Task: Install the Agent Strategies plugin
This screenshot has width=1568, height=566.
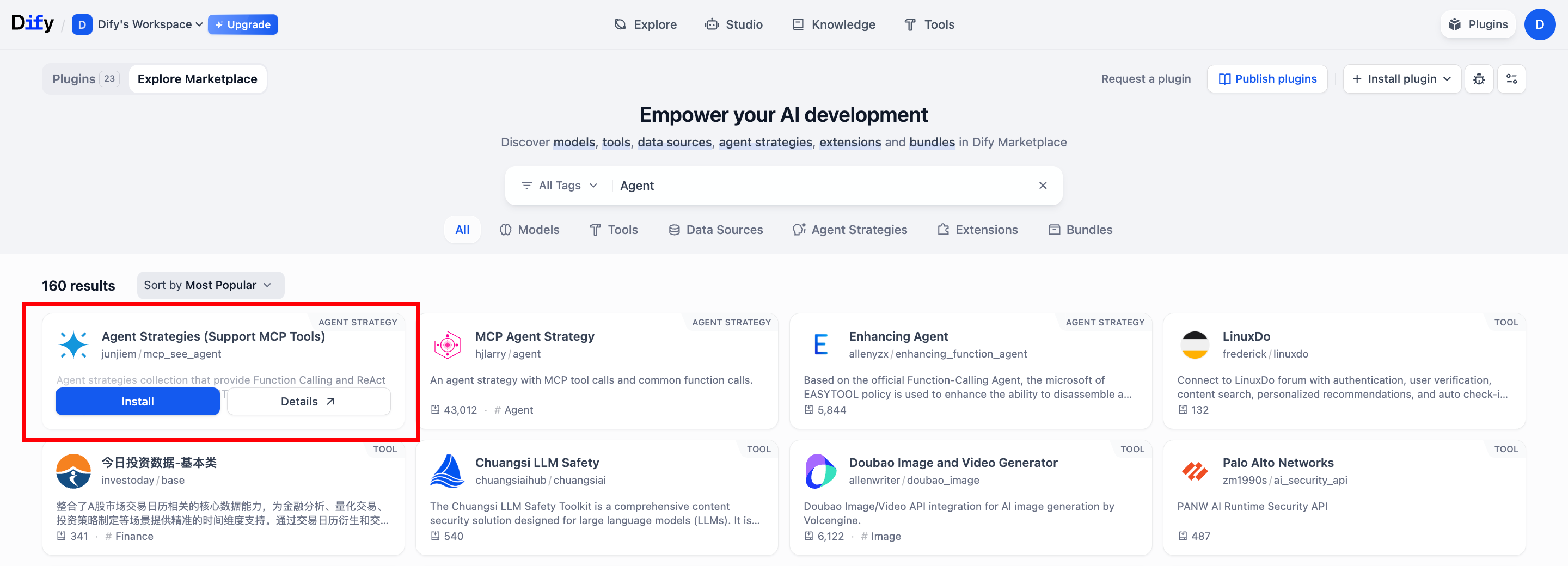Action: 138,402
